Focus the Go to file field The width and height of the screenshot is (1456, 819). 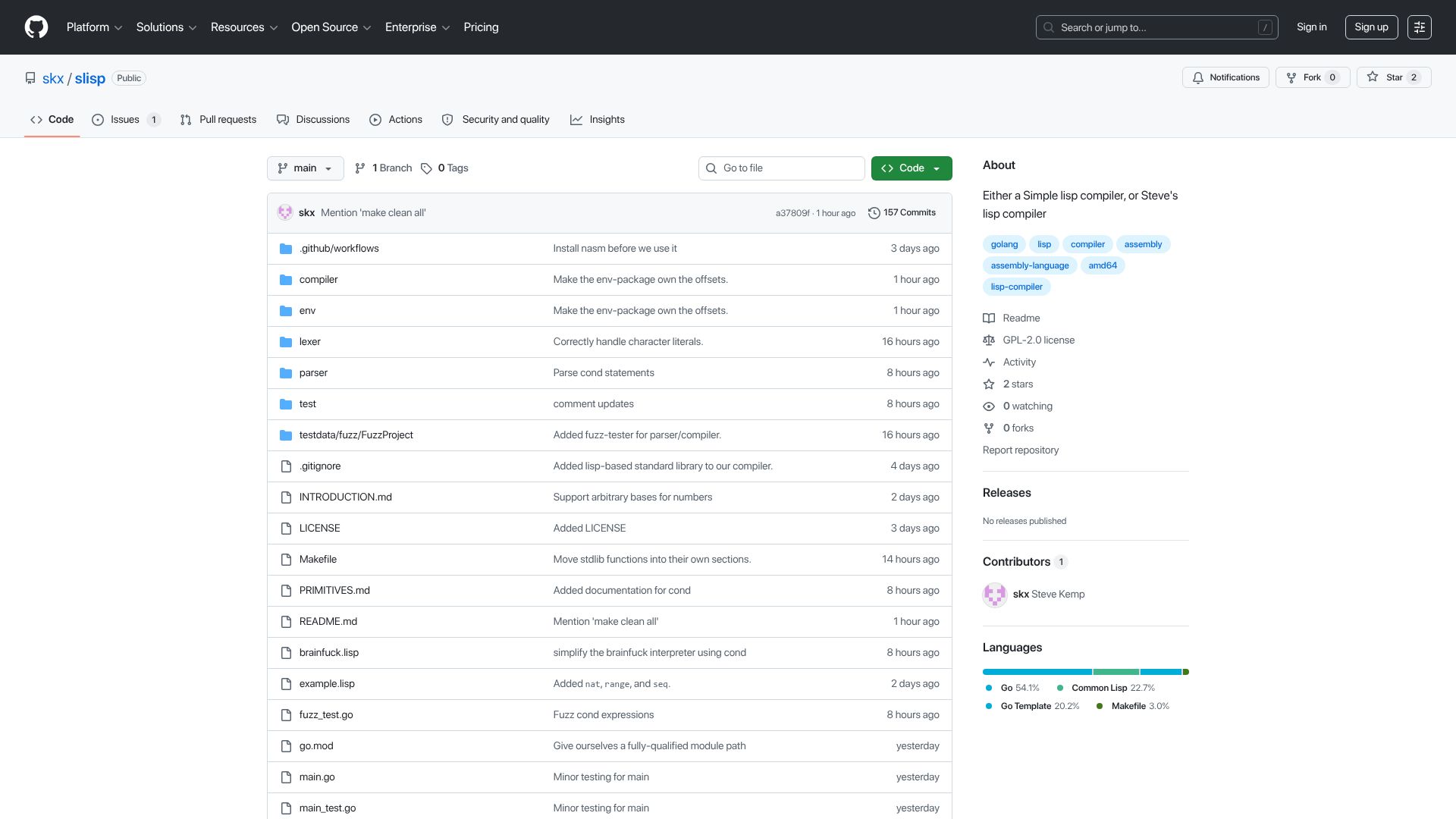[781, 168]
